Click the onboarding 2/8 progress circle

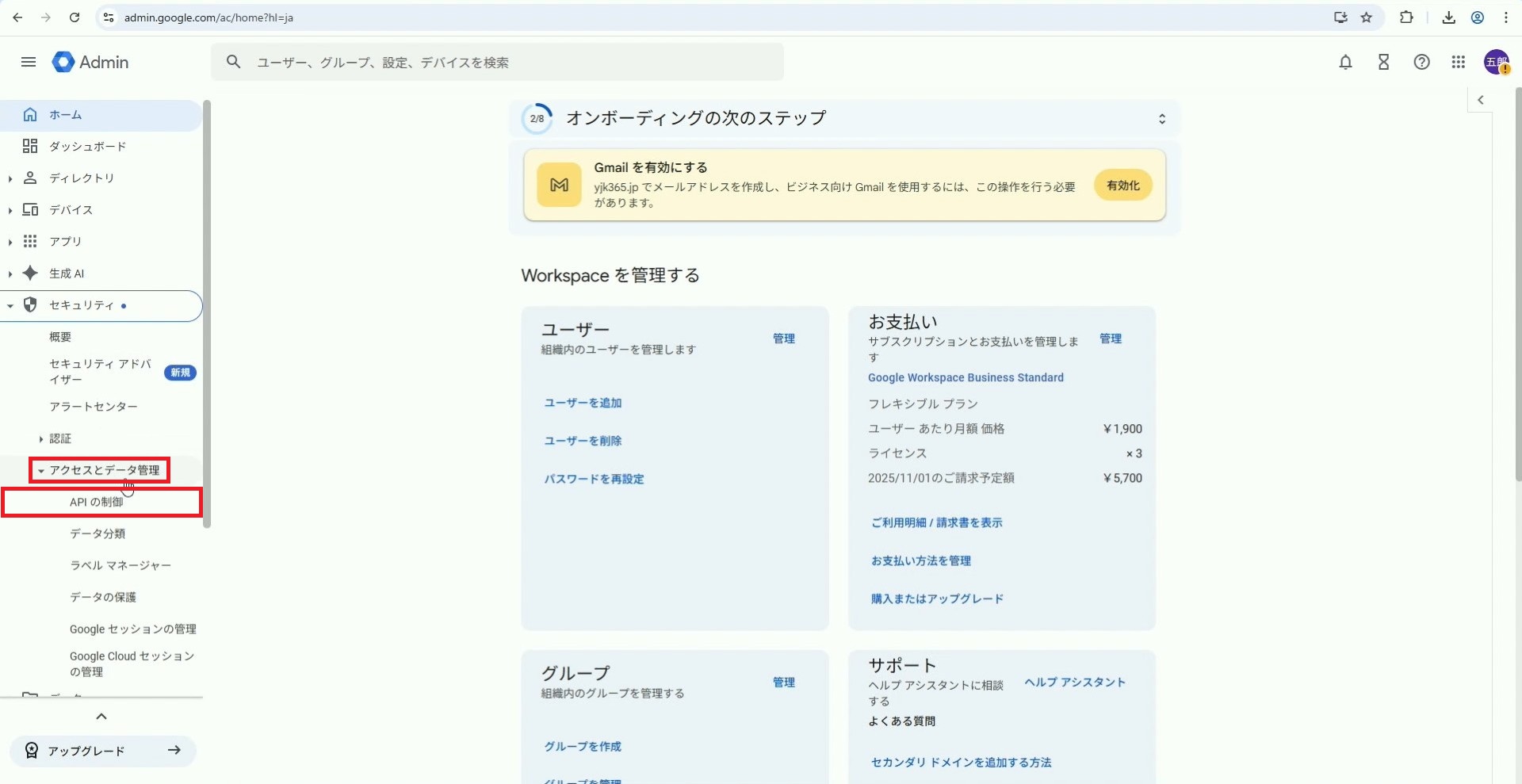(x=537, y=119)
